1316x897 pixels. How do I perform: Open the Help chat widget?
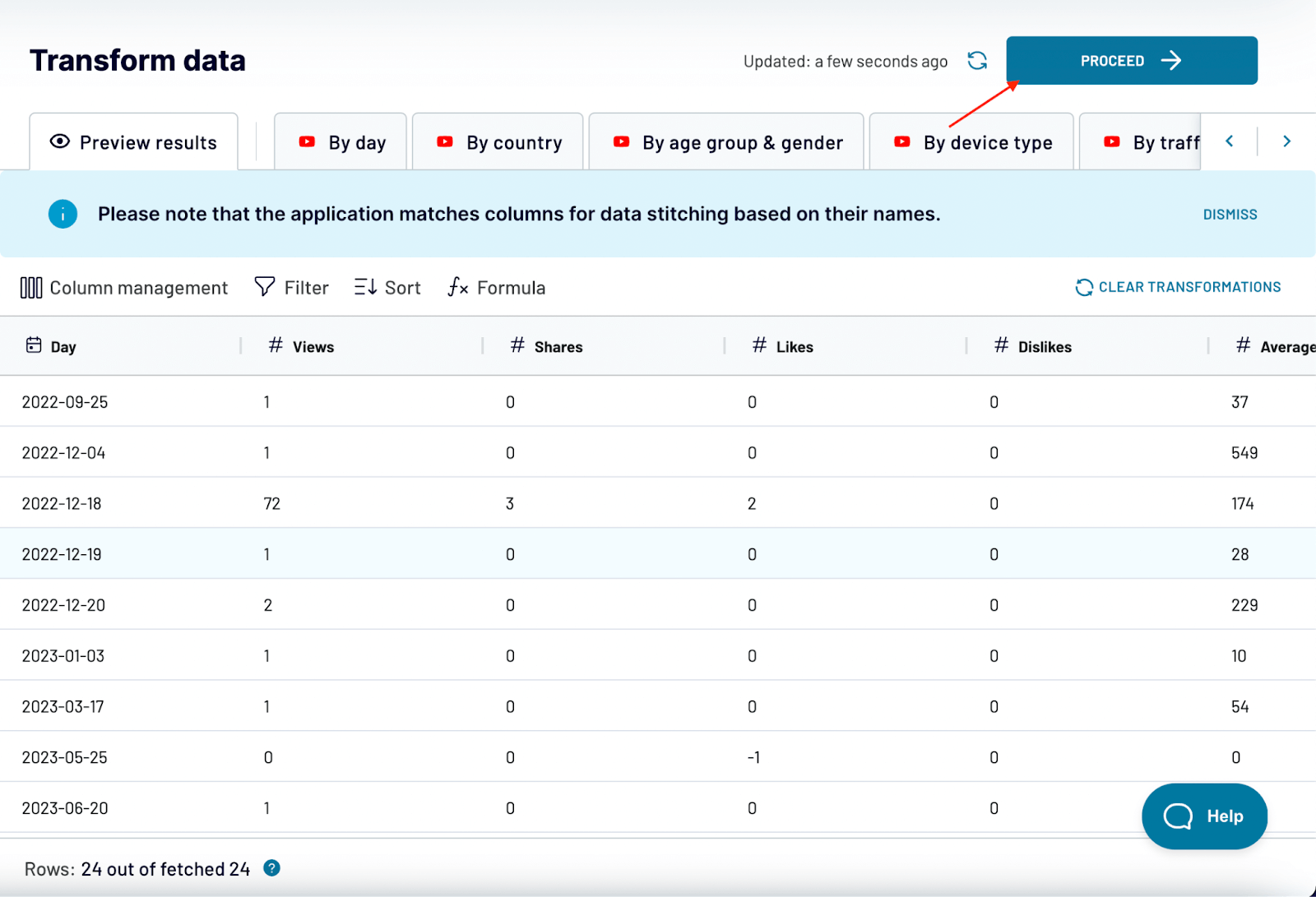[1204, 816]
